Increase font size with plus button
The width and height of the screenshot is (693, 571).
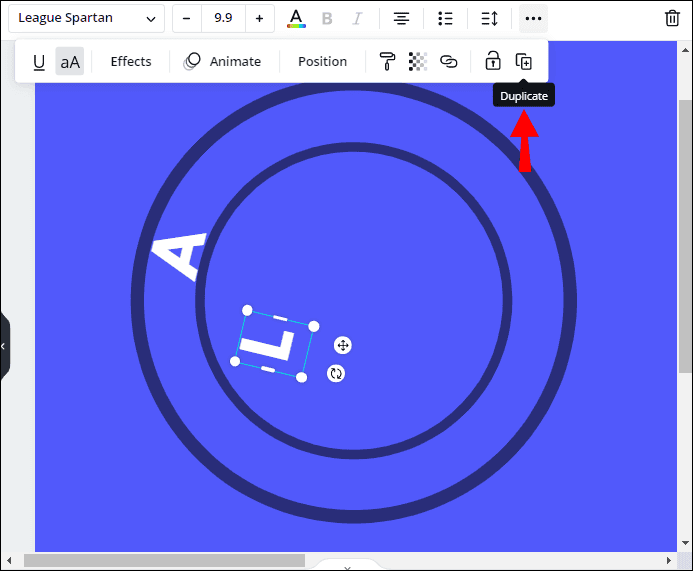coord(259,18)
